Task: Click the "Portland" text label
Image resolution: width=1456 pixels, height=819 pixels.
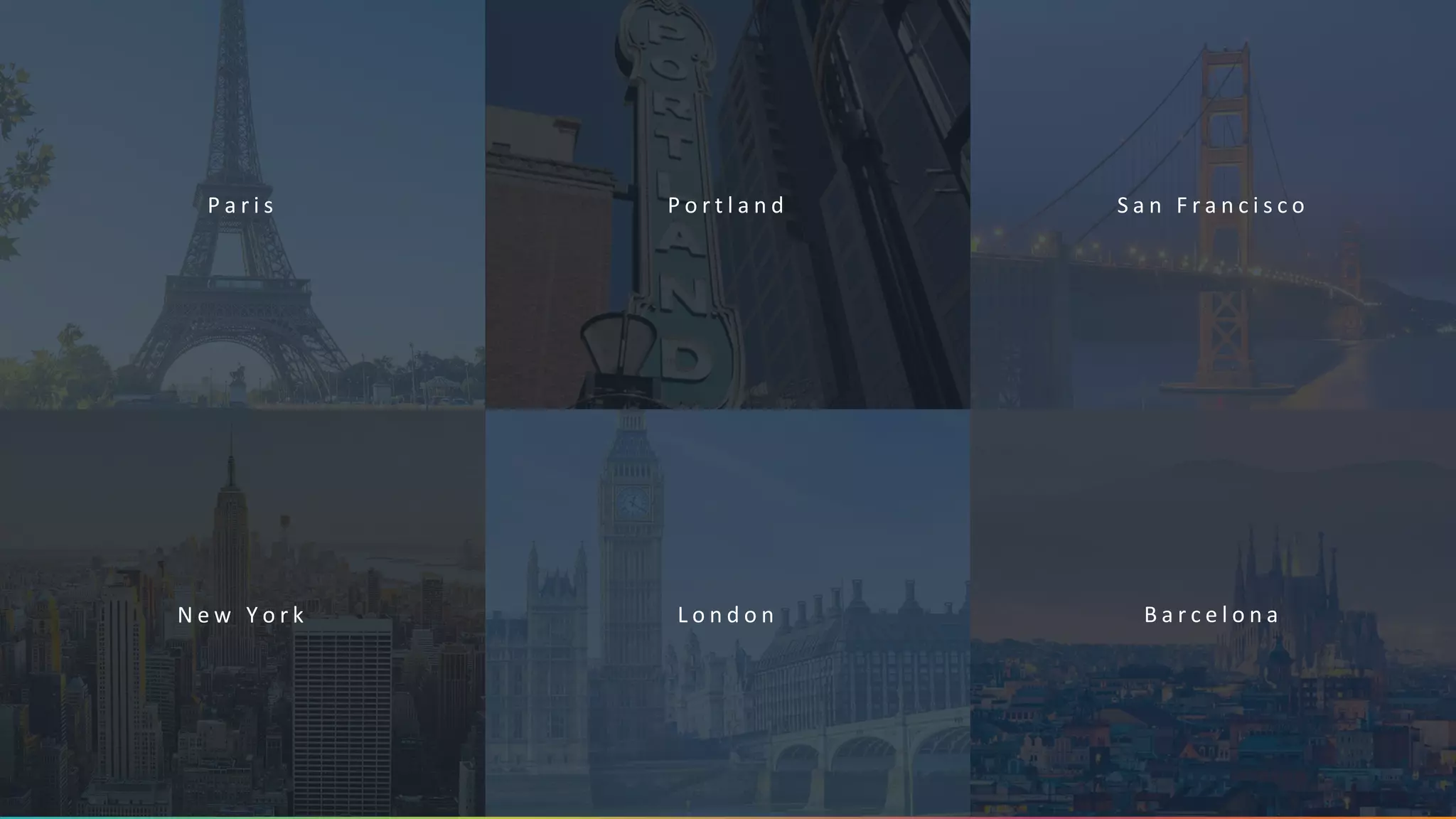Action: (727, 205)
